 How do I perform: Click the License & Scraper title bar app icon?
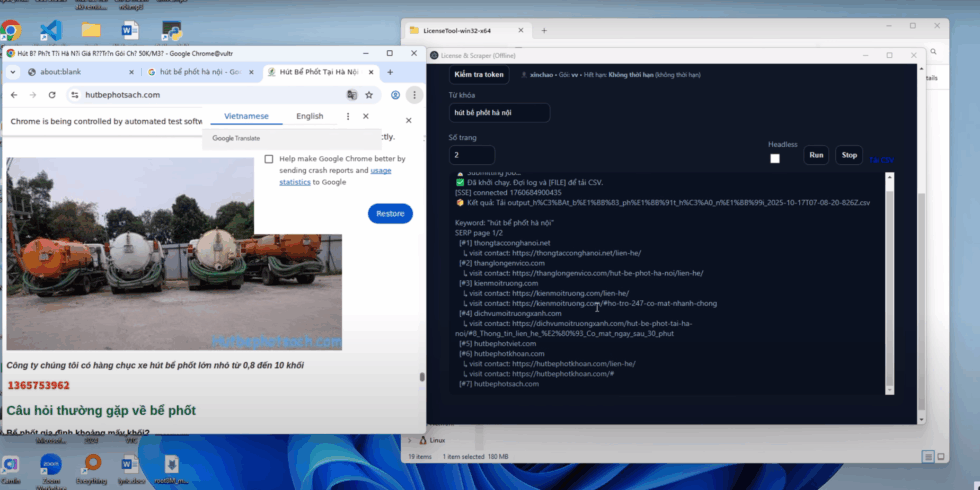point(434,56)
